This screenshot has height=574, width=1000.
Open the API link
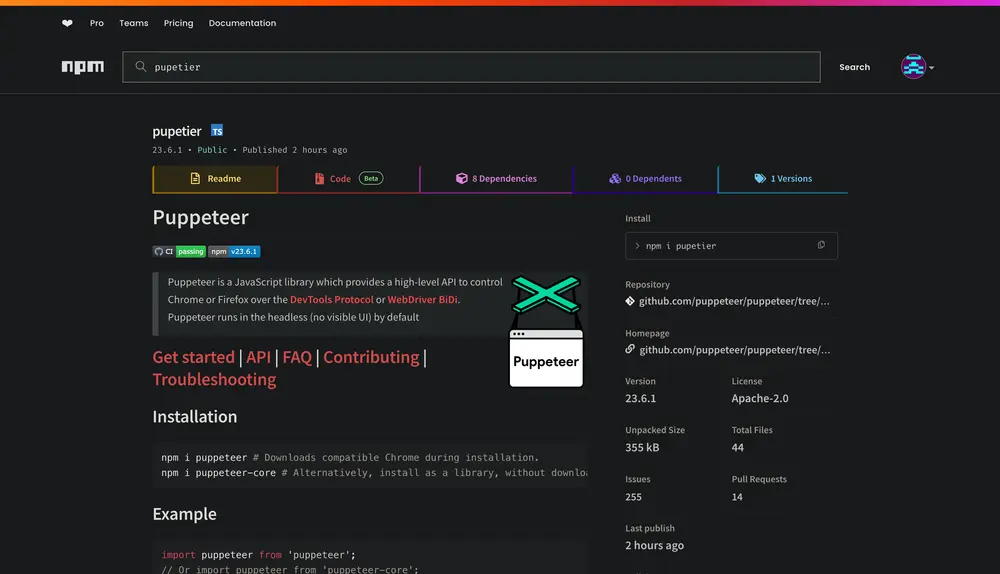point(258,357)
